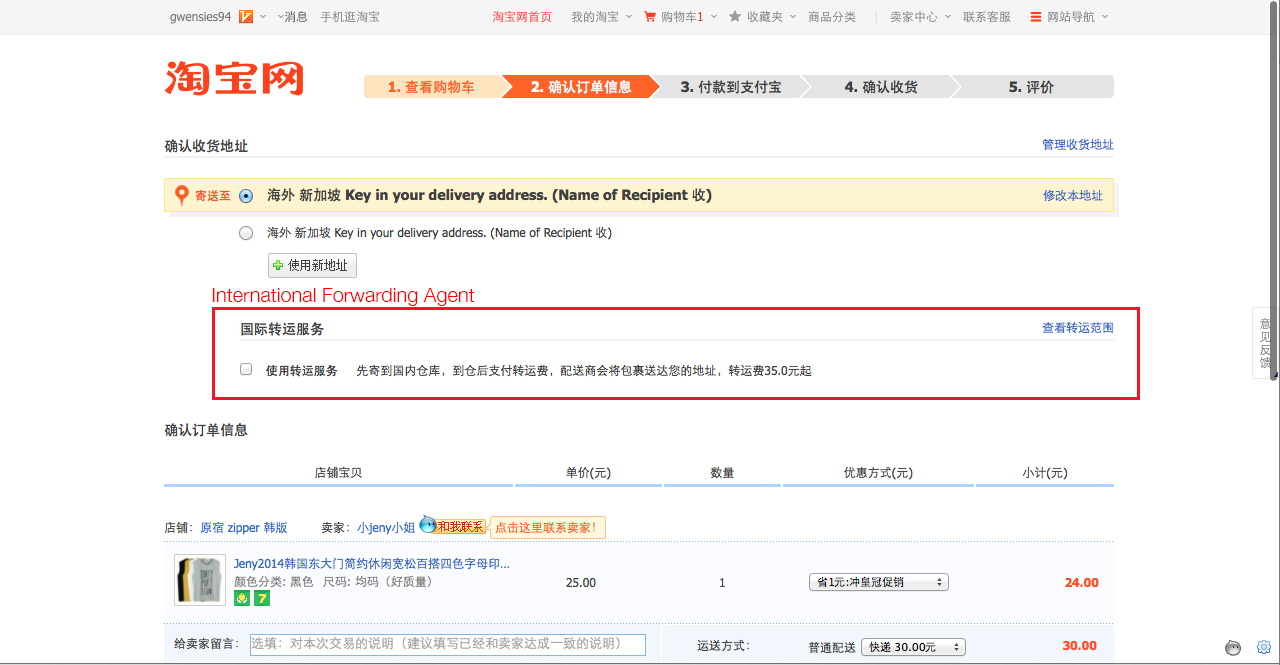This screenshot has width=1280, height=665.
Task: Click step 2. 确认订单信息
Action: (x=581, y=87)
